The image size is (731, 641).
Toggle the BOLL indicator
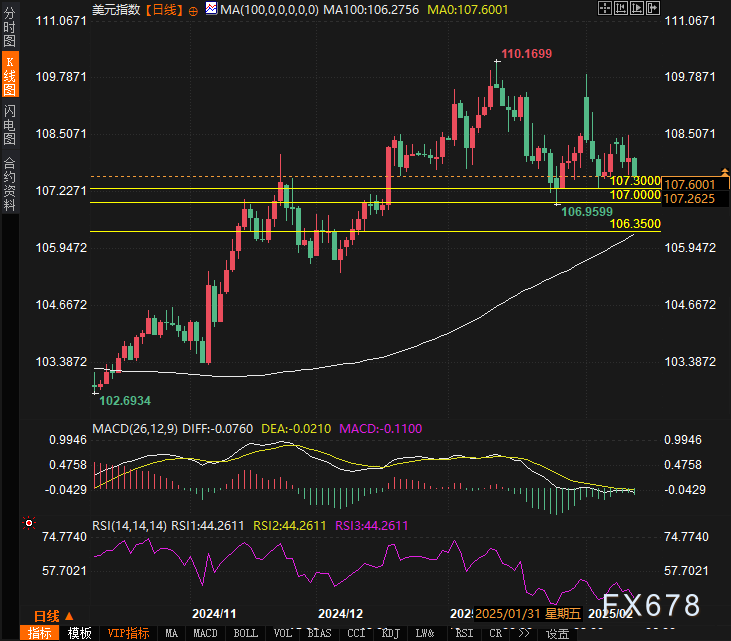click(x=245, y=633)
